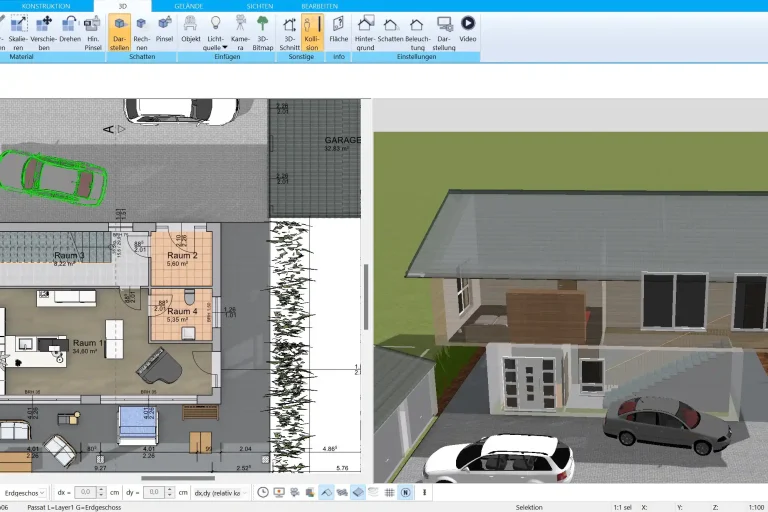The image size is (768, 512).
Task: Click the Raum 3 label in plan
Action: (69, 255)
